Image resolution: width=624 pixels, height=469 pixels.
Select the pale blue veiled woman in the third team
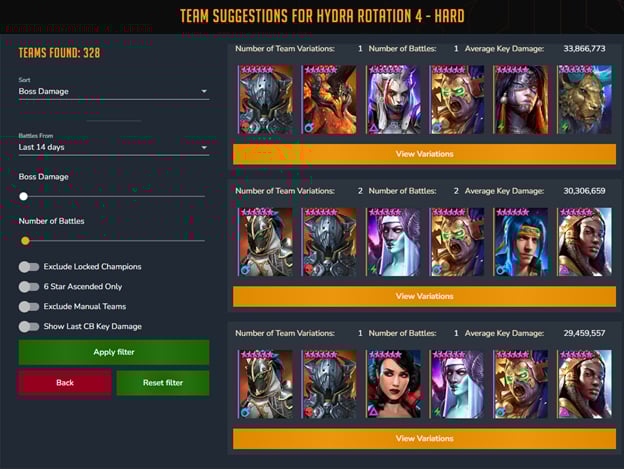pyautogui.click(x=457, y=384)
